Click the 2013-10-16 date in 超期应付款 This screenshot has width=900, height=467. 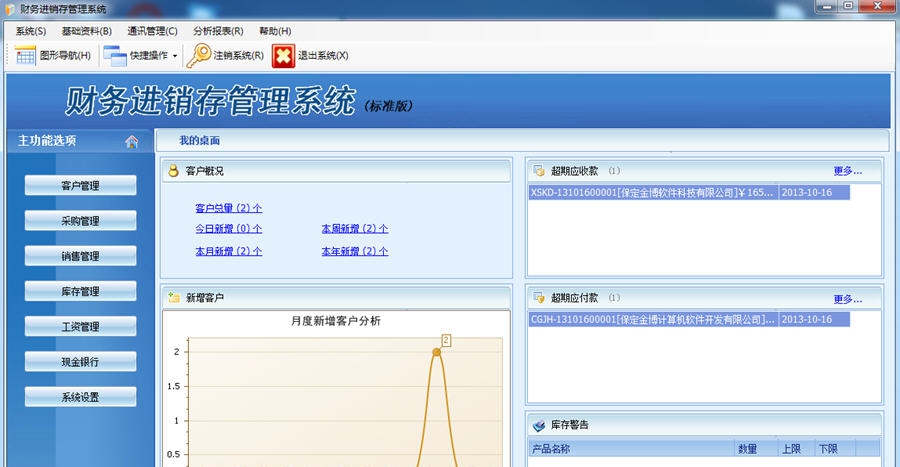(806, 319)
